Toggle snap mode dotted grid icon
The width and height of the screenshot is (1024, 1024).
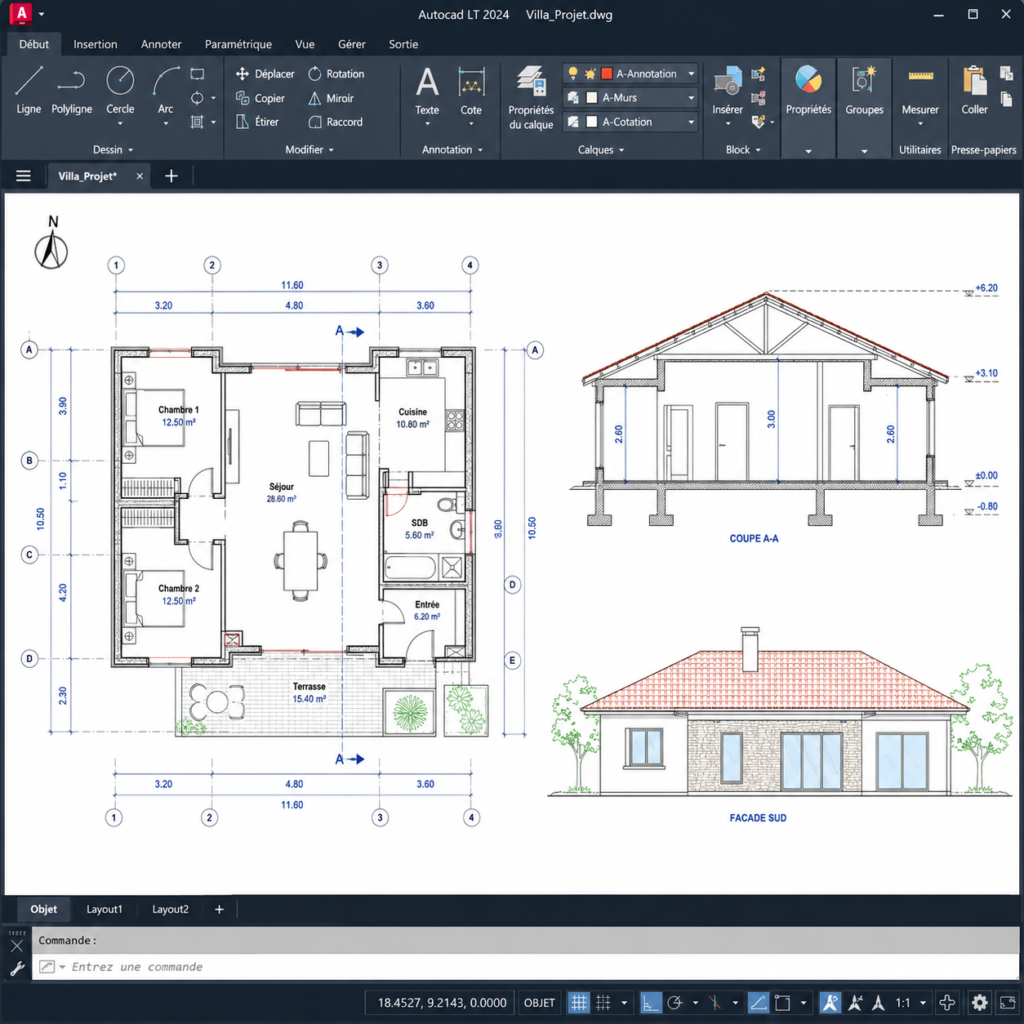coord(603,1002)
